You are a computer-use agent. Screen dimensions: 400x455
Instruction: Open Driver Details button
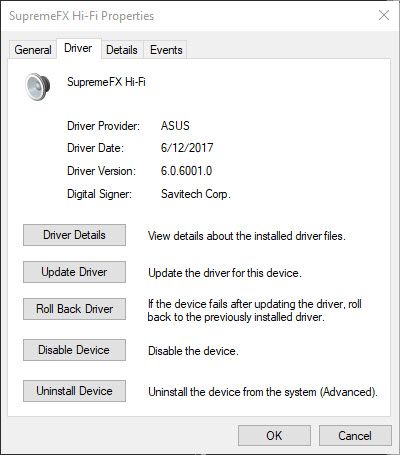pos(74,235)
